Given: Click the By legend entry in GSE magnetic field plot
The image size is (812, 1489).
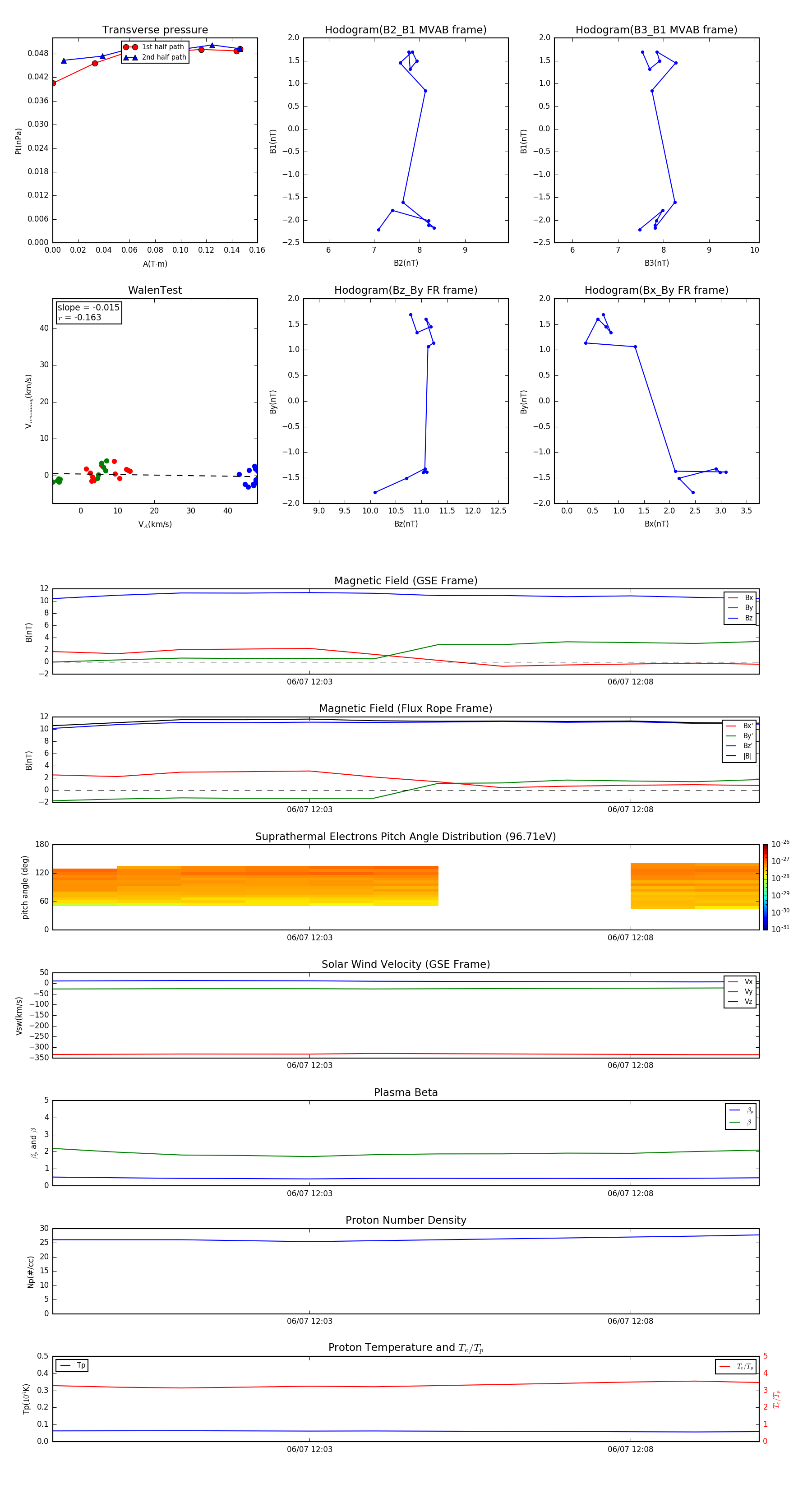Looking at the screenshot, I should pos(740,608).
